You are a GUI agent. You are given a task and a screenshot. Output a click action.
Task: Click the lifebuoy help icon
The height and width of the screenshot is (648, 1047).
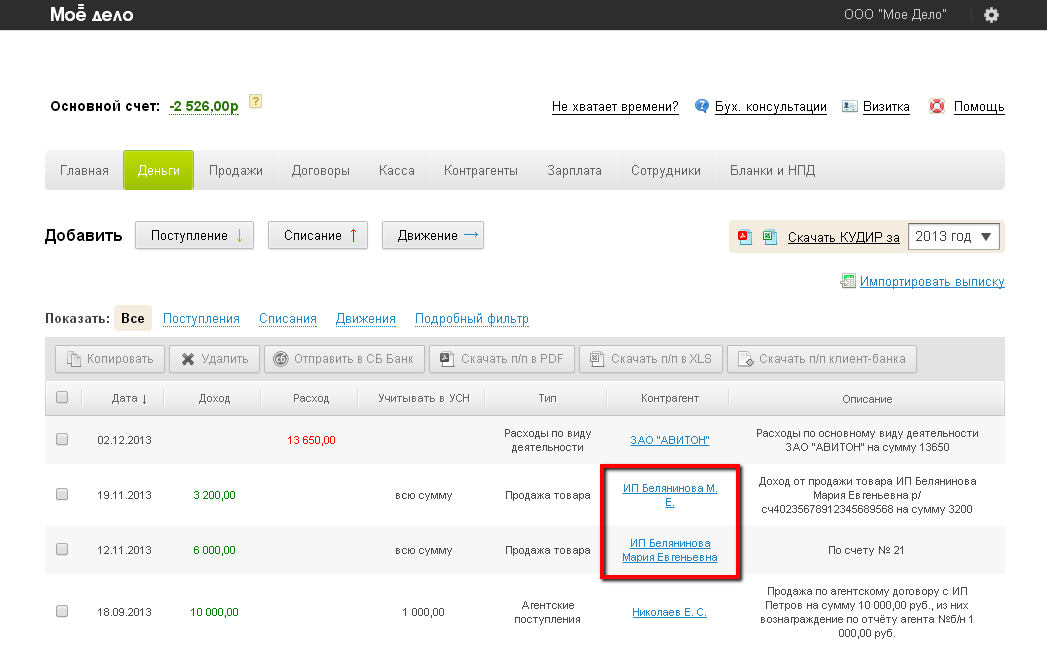click(x=937, y=106)
